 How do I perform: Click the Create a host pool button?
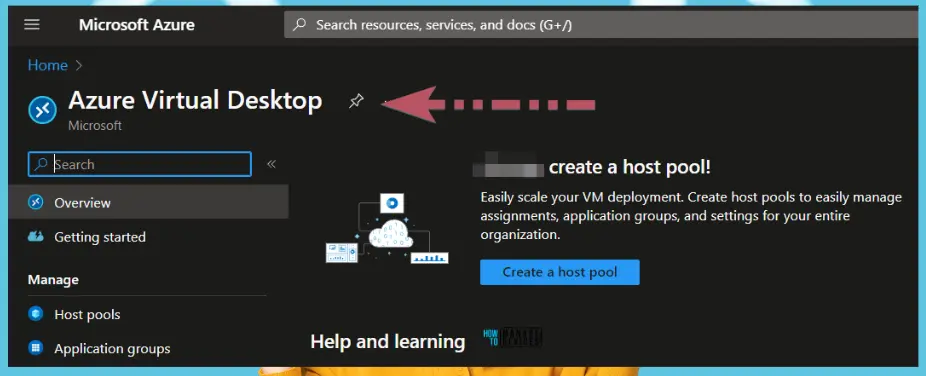coord(560,272)
